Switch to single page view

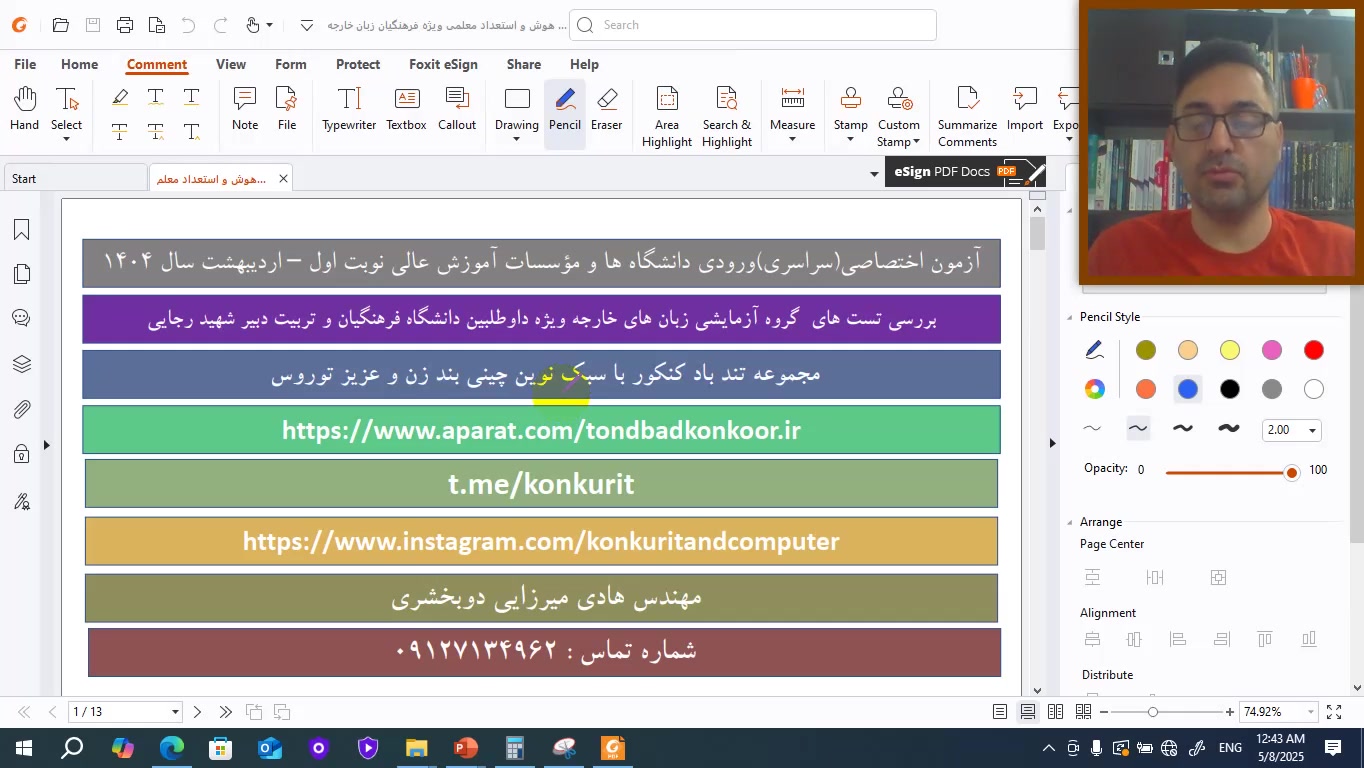pyautogui.click(x=1000, y=712)
